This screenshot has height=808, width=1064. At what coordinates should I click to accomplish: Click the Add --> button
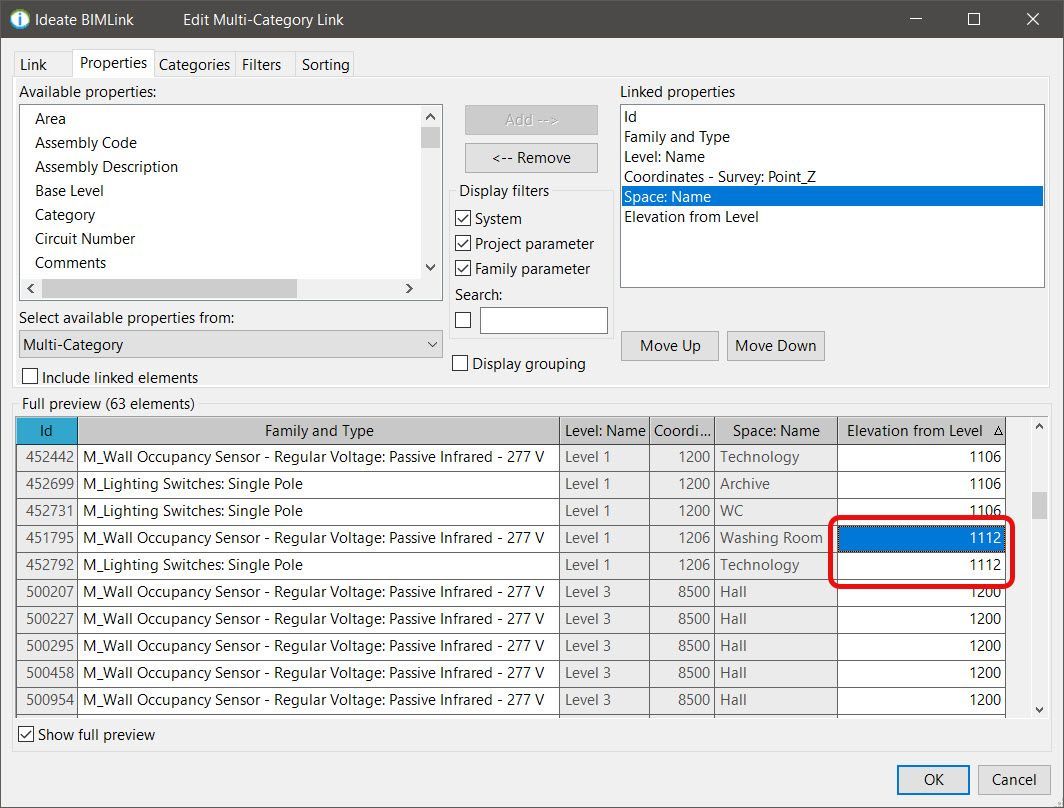(x=531, y=120)
